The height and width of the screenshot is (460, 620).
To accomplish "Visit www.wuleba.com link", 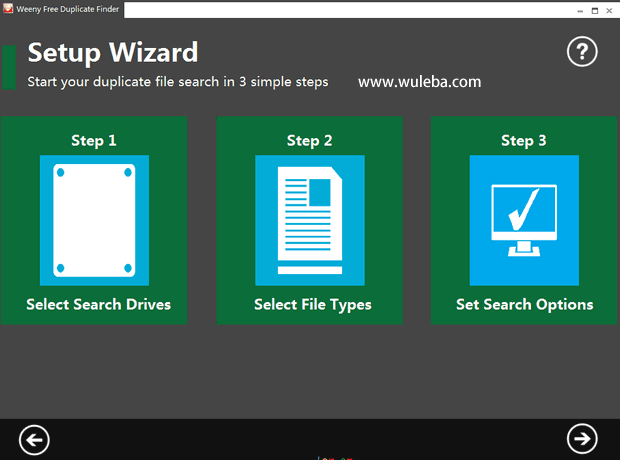I will click(x=420, y=82).
